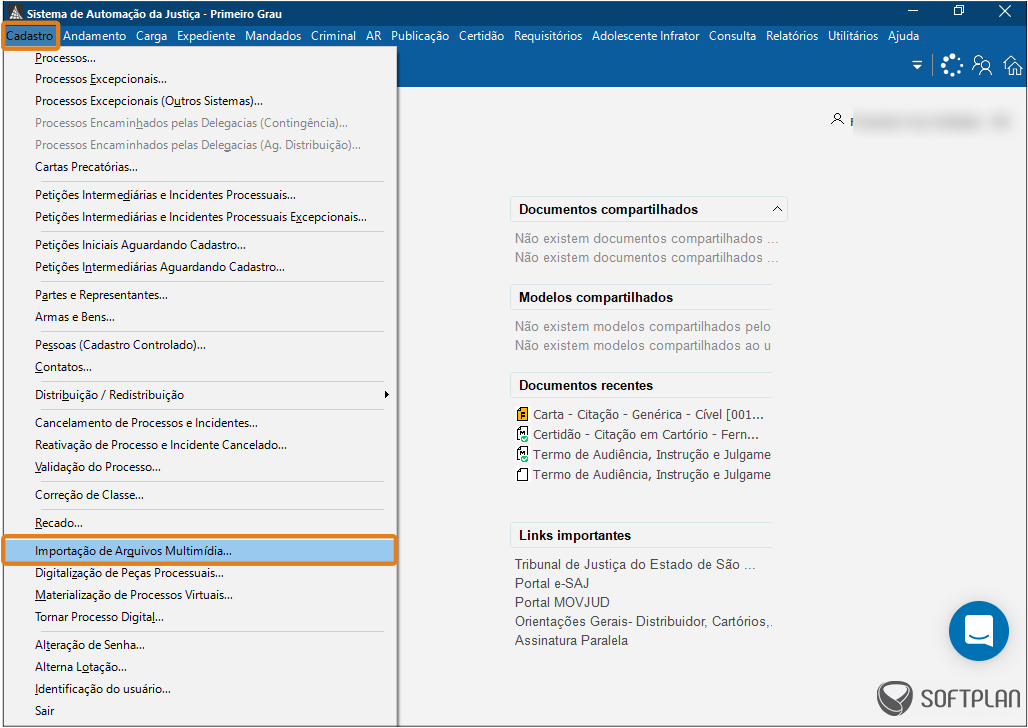Screen dimensions: 1028x728
Task: Click the Certidão - Citação em Cartório icon
Action: (523, 434)
